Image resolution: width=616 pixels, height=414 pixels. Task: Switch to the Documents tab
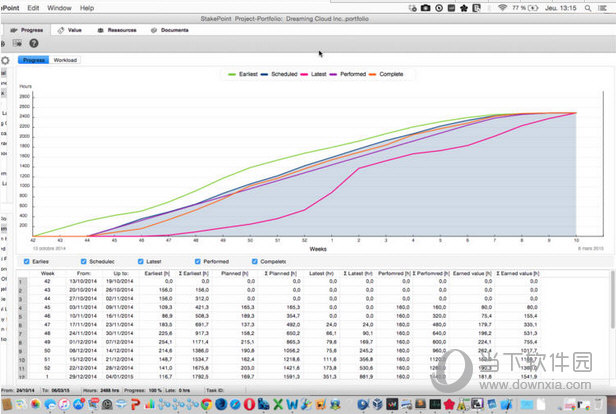pos(170,30)
